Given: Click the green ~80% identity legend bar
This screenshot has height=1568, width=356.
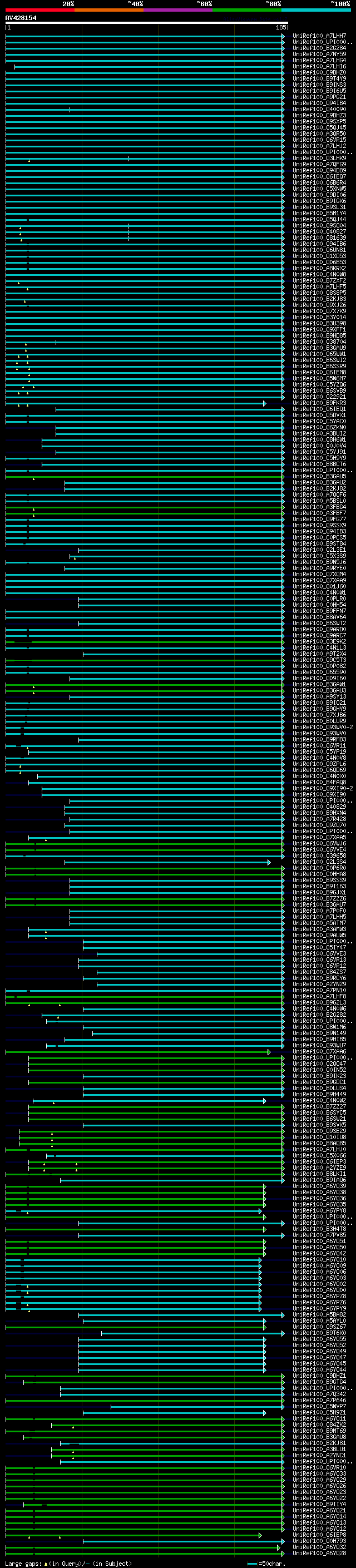Looking at the screenshot, I should click(x=247, y=10).
